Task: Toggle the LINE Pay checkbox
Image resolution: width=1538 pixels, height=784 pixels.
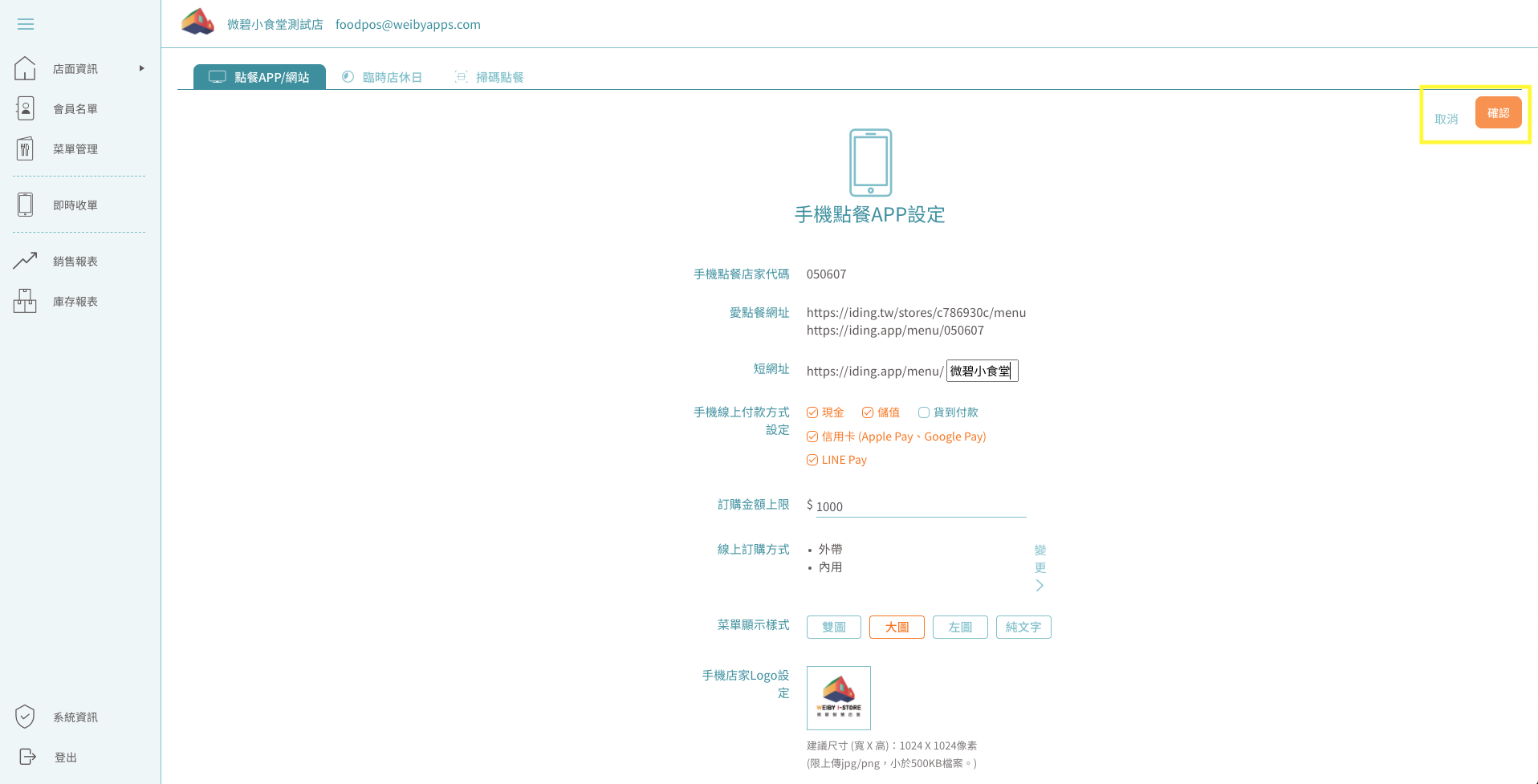Action: point(812,460)
